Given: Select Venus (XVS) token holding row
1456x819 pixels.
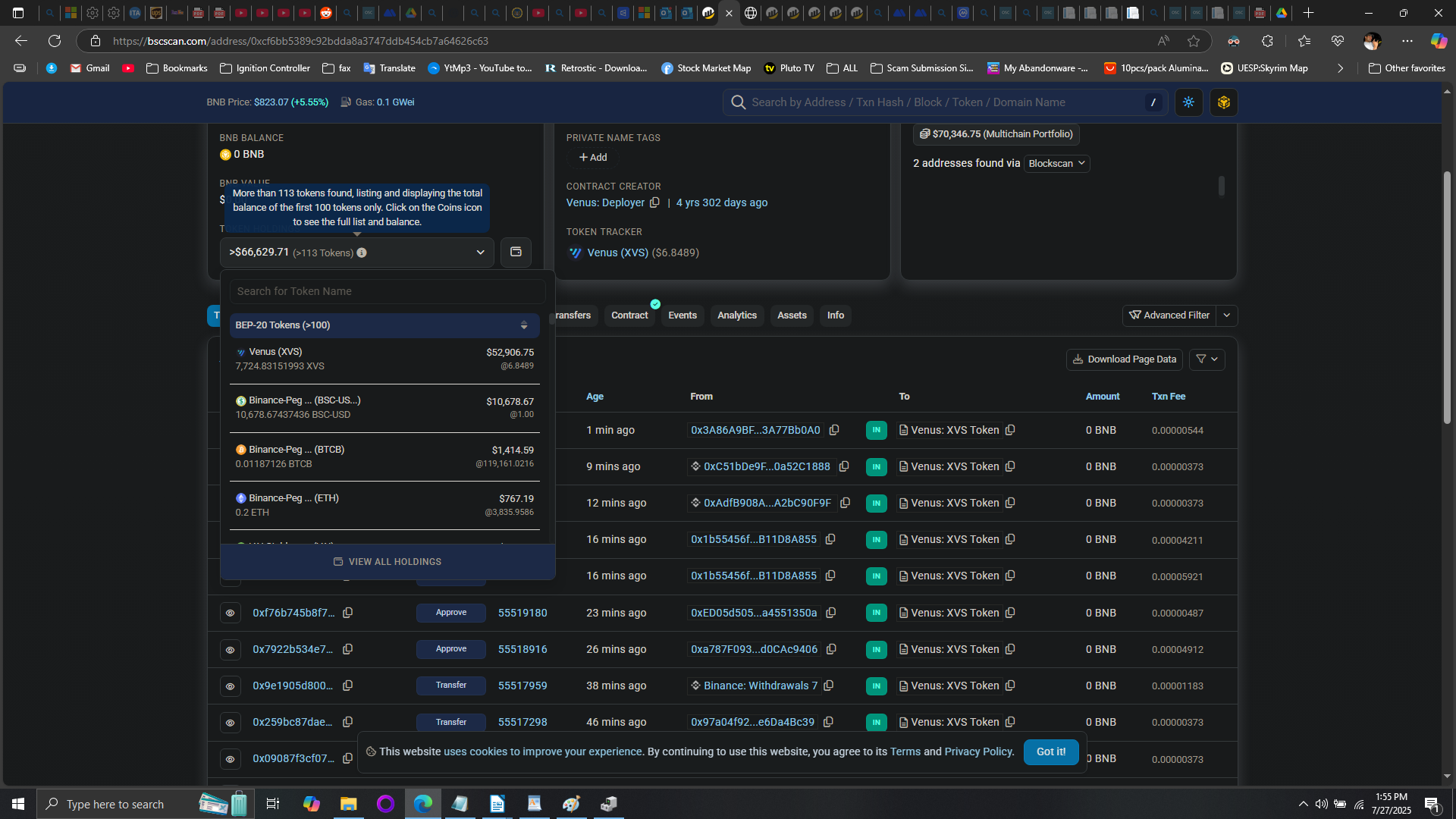Looking at the screenshot, I should tap(384, 359).
